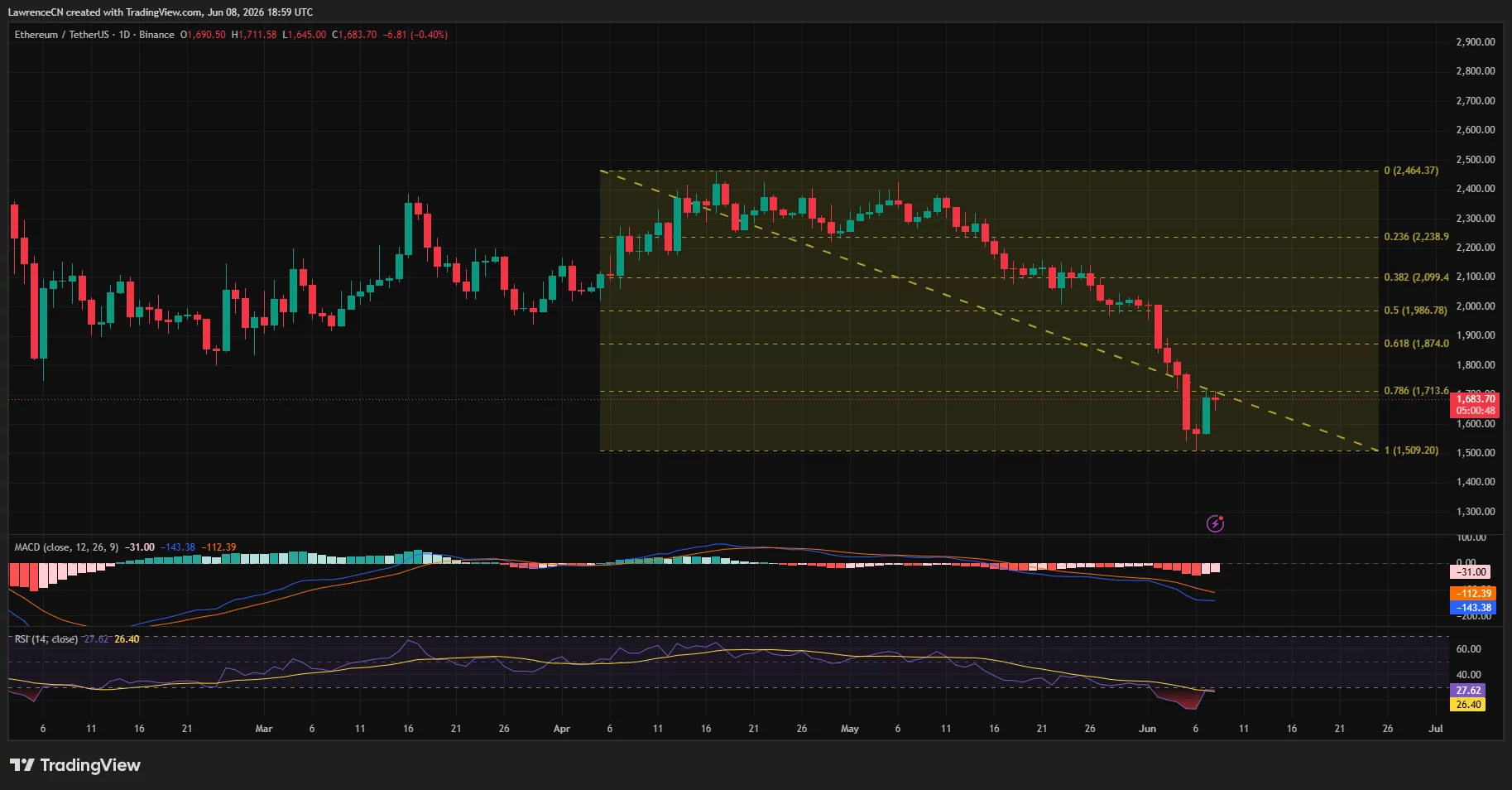Select the Fib 0.618 (1,874.0 label

coord(1416,344)
